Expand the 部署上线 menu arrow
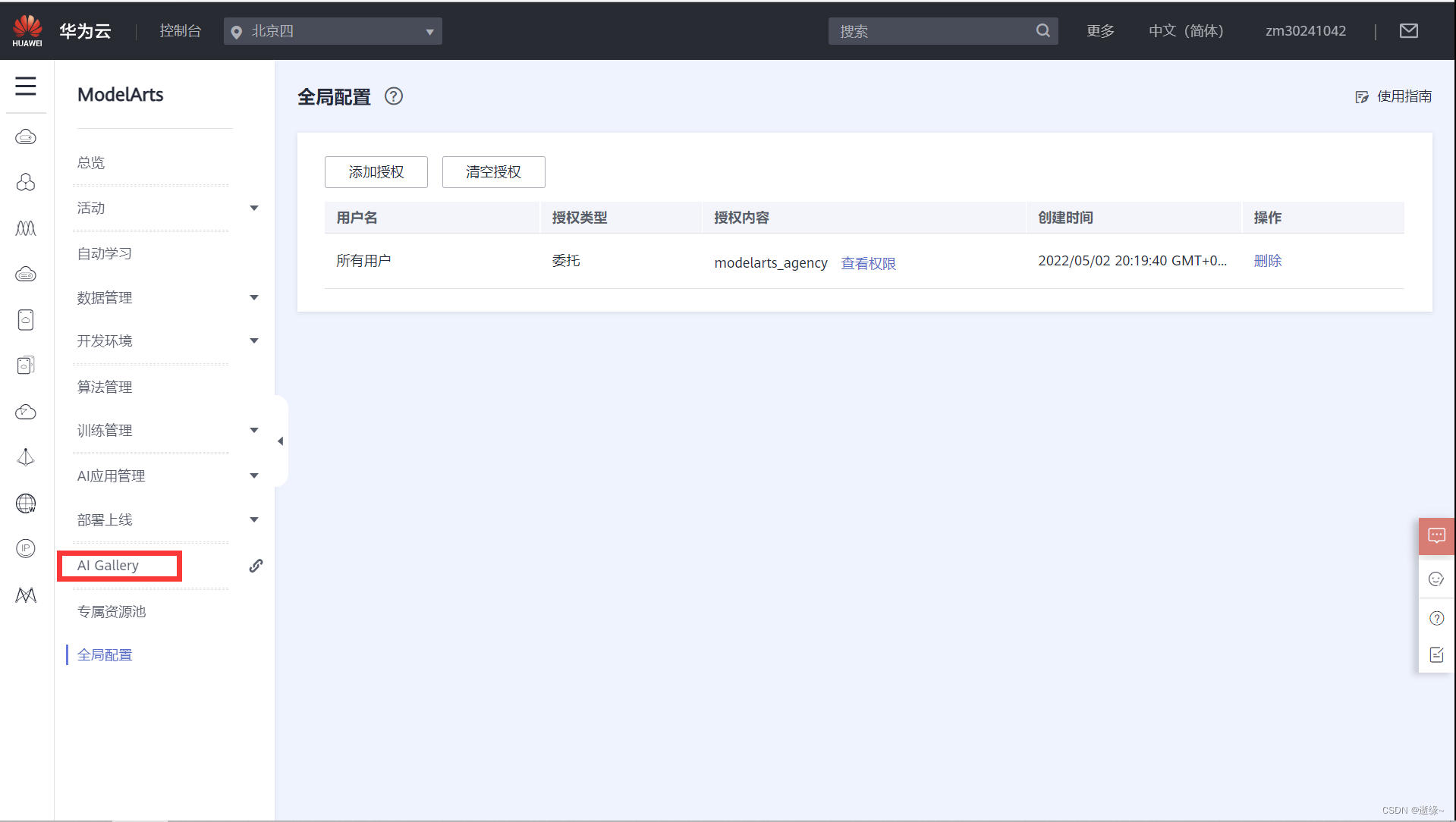The height and width of the screenshot is (822, 1456). tap(254, 519)
